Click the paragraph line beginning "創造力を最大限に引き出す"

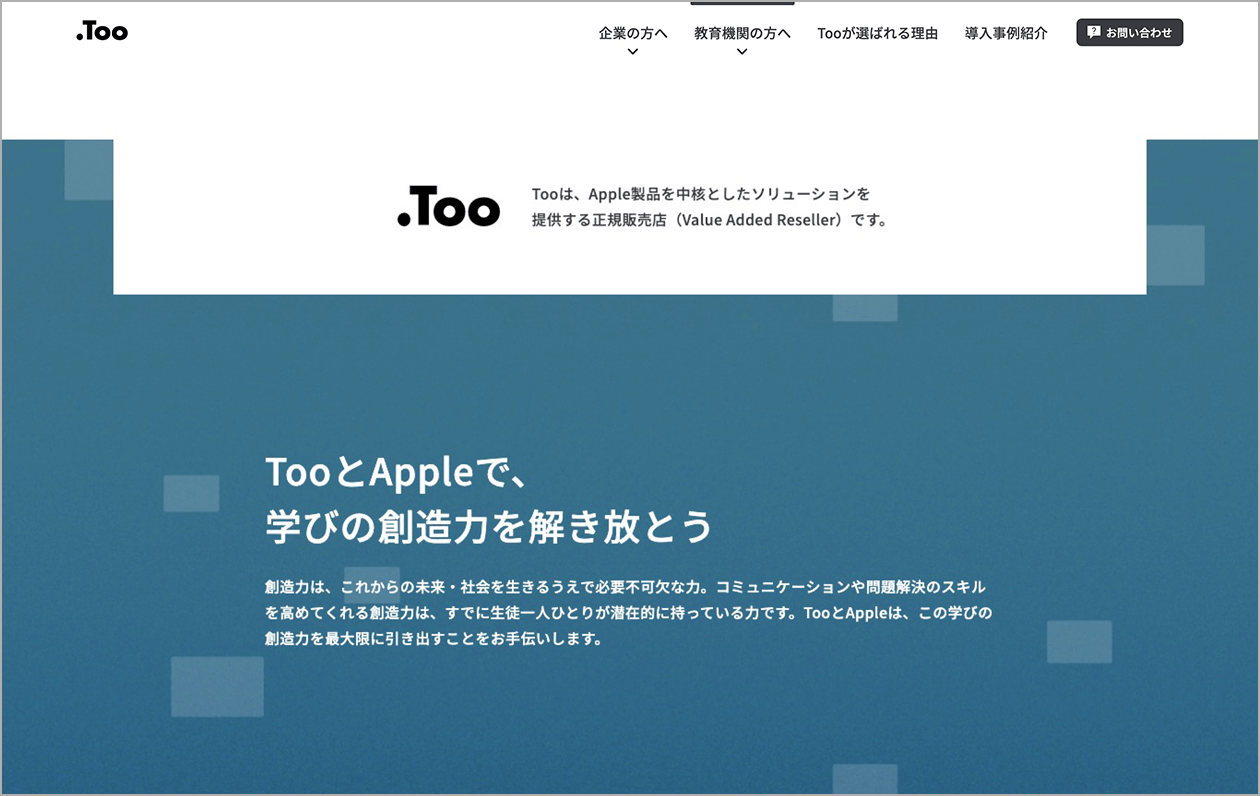pos(434,638)
